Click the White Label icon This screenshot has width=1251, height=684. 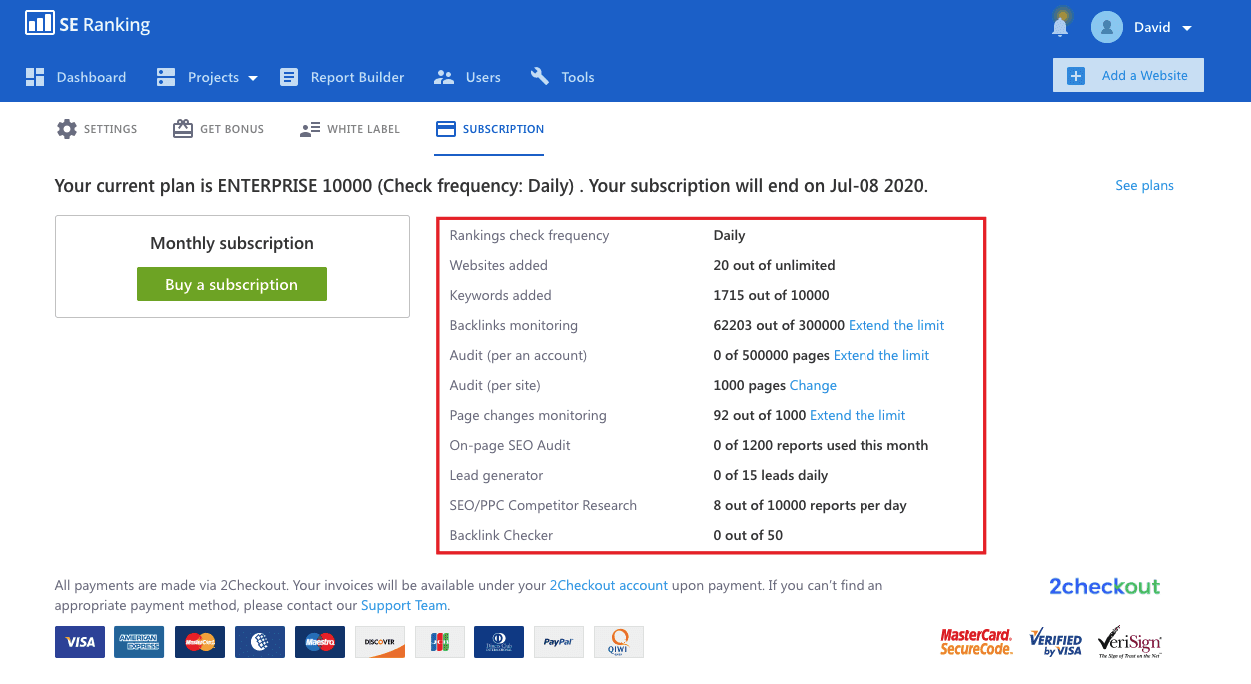click(310, 129)
